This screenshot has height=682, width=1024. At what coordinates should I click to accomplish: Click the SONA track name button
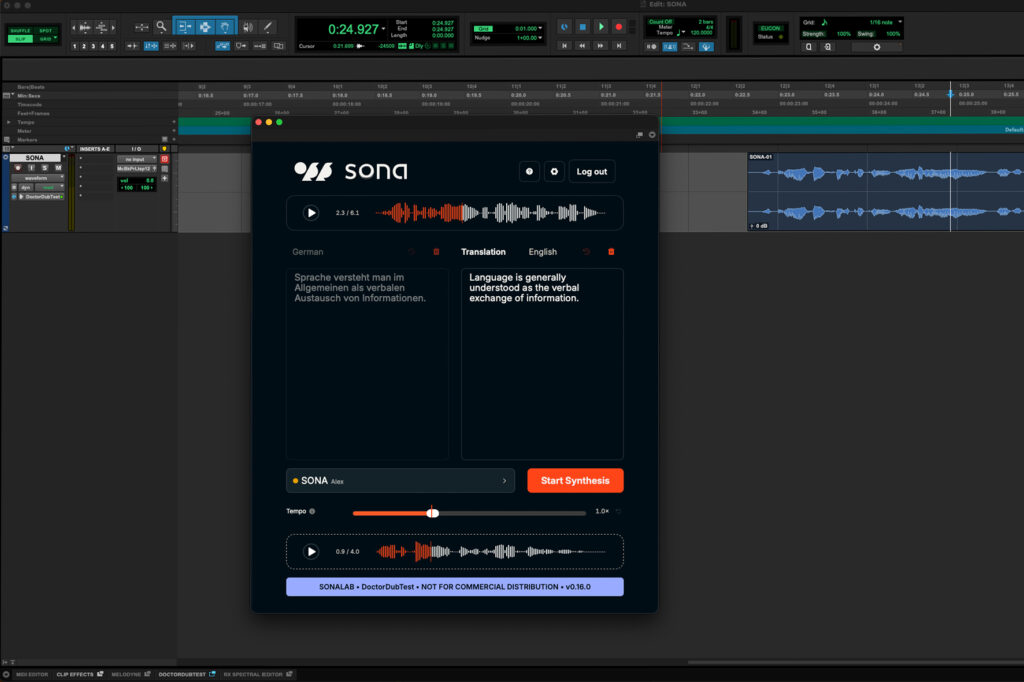pyautogui.click(x=35, y=158)
